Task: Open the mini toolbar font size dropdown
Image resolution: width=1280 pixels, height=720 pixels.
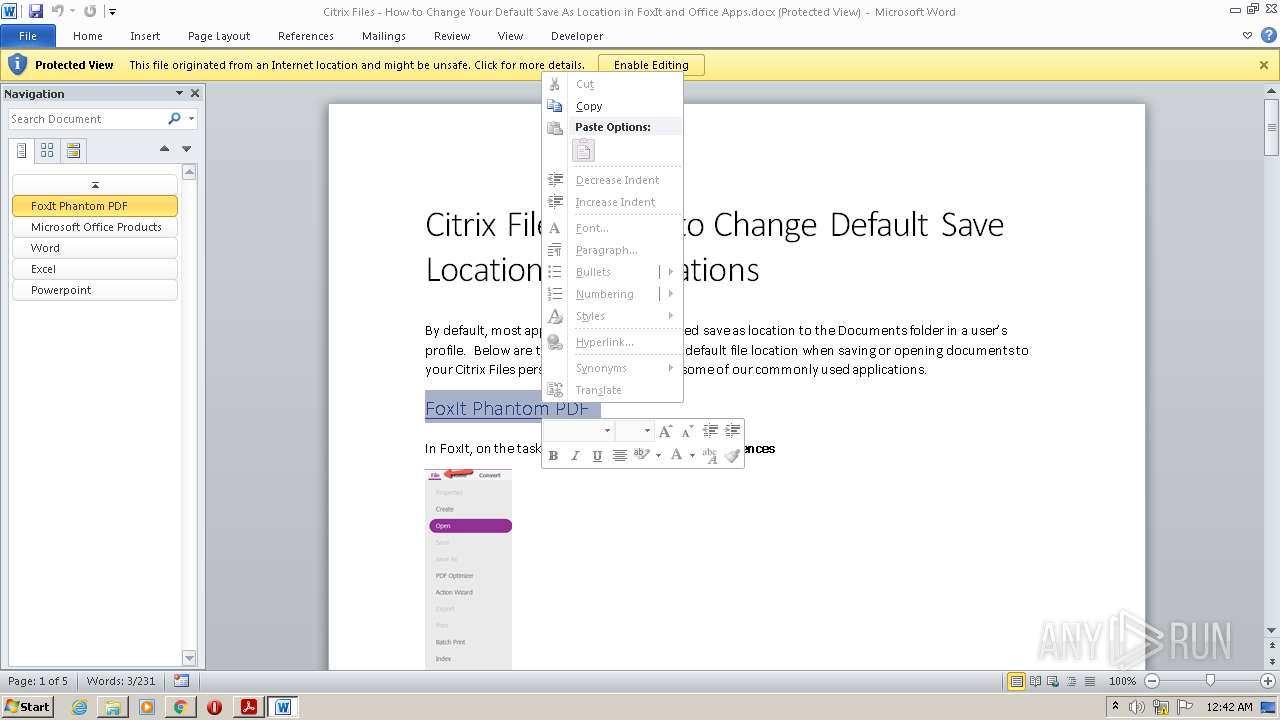Action: coord(647,431)
